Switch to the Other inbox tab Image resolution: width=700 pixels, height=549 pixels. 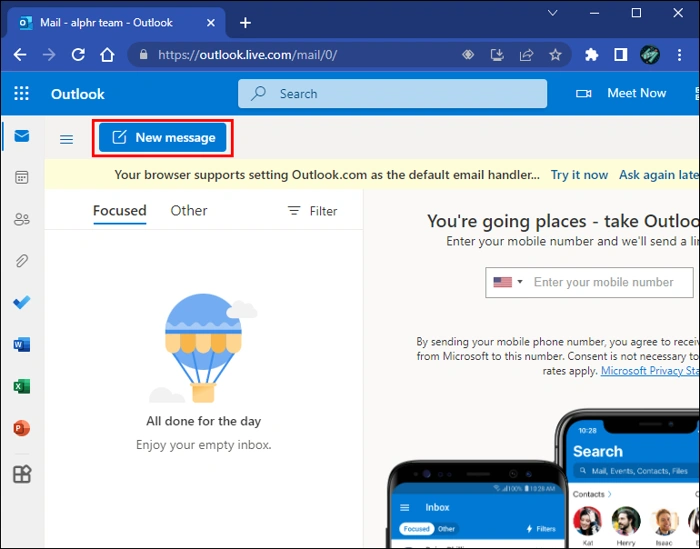[x=189, y=211]
